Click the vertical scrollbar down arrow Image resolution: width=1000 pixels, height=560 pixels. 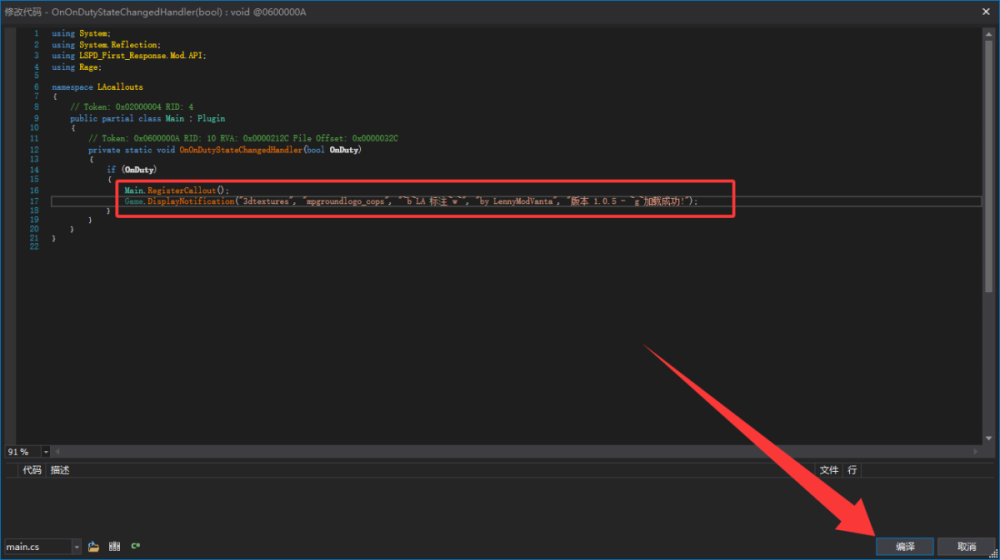pyautogui.click(x=989, y=438)
